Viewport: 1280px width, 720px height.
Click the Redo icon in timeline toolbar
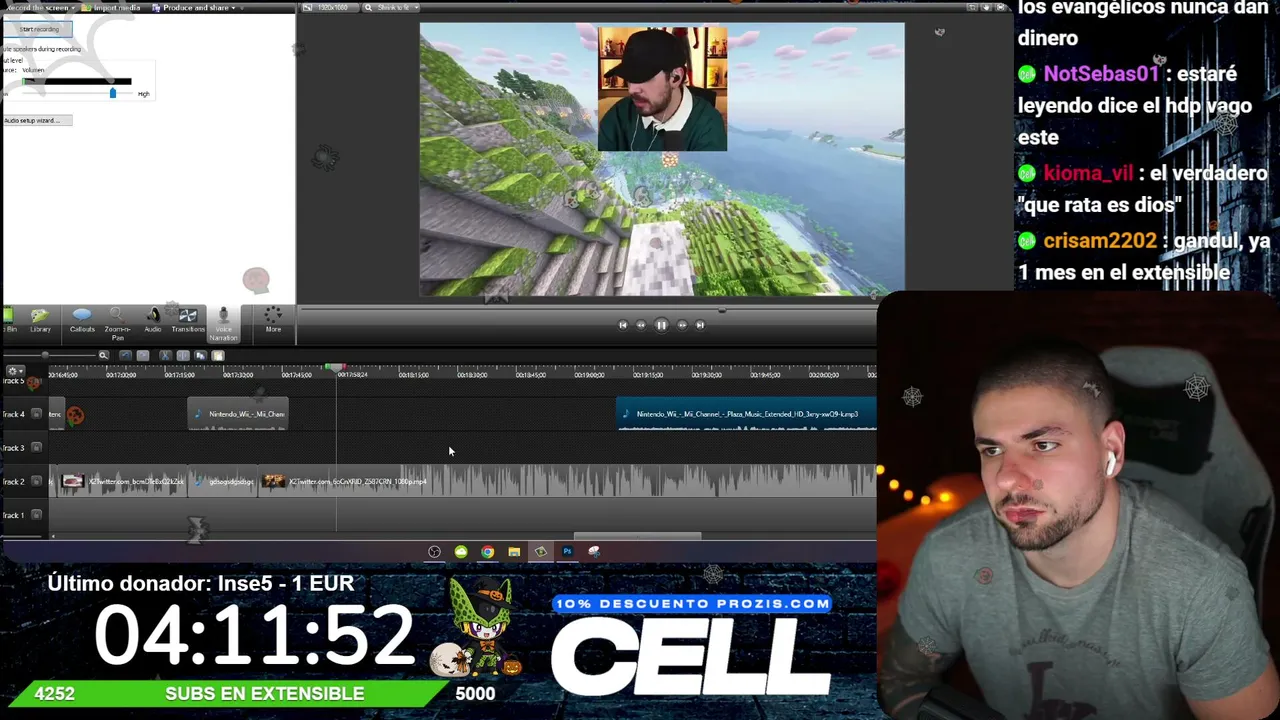pos(143,355)
